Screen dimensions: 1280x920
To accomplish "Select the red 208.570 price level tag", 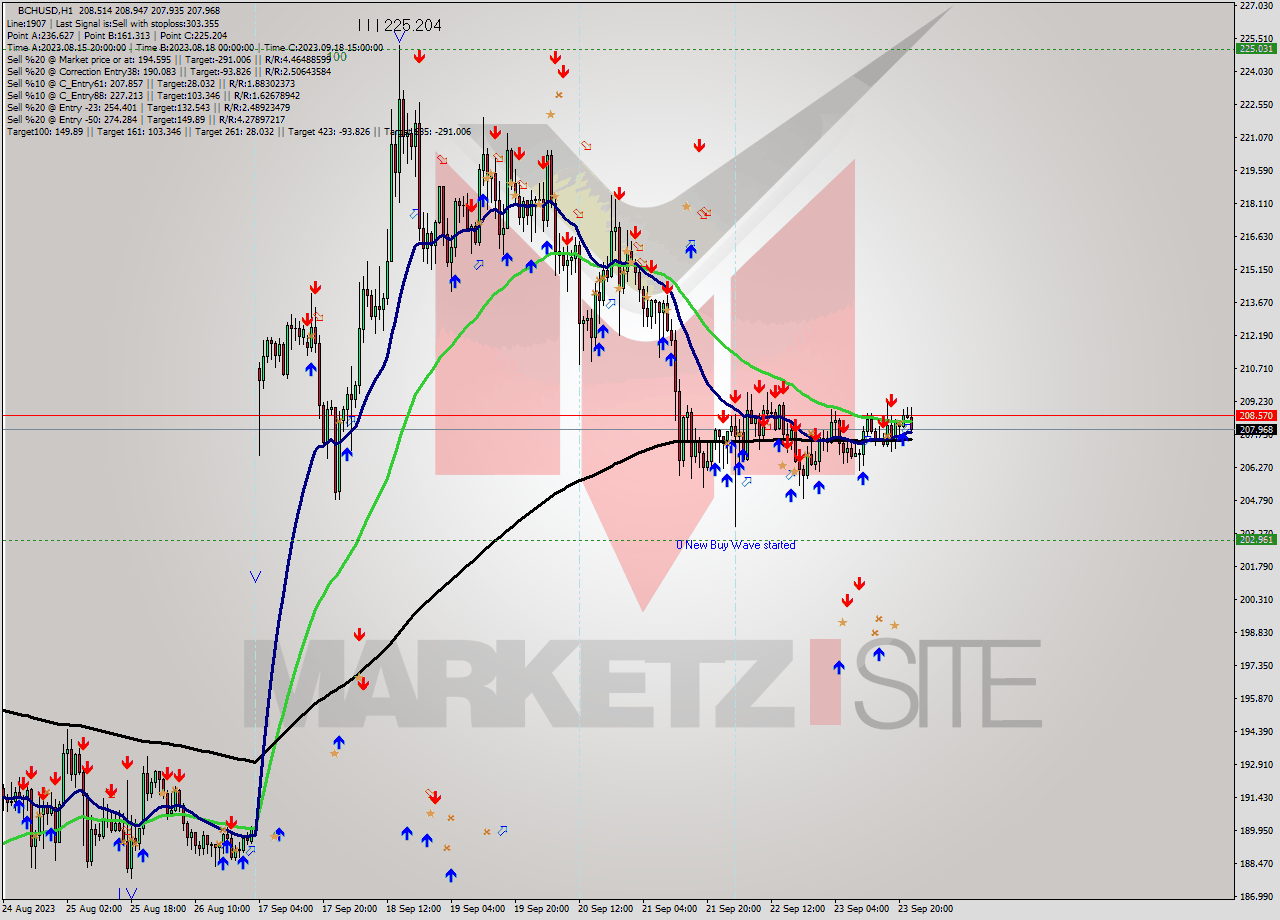I will (1256, 415).
